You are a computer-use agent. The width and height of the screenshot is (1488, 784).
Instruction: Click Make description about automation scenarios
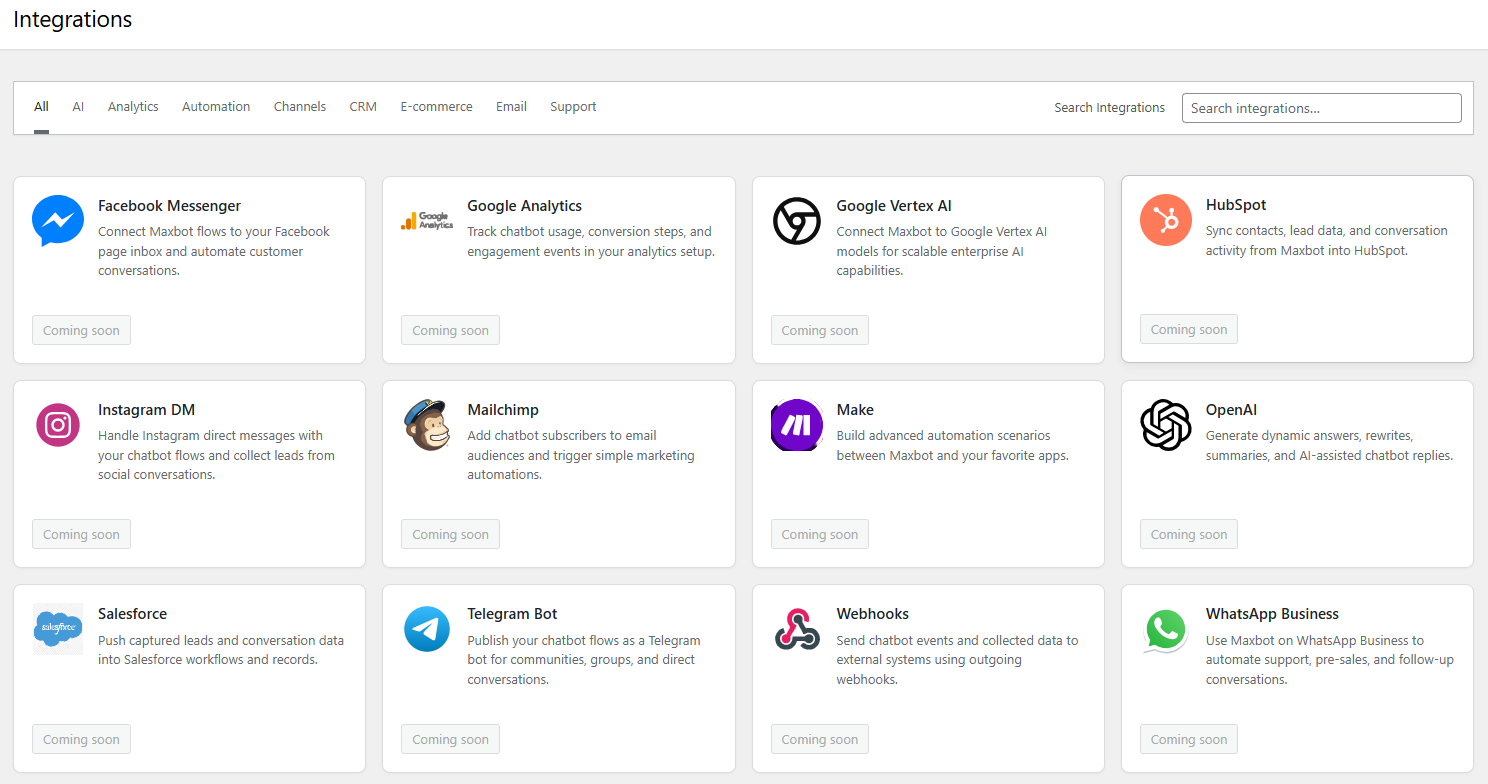pyautogui.click(x=953, y=445)
